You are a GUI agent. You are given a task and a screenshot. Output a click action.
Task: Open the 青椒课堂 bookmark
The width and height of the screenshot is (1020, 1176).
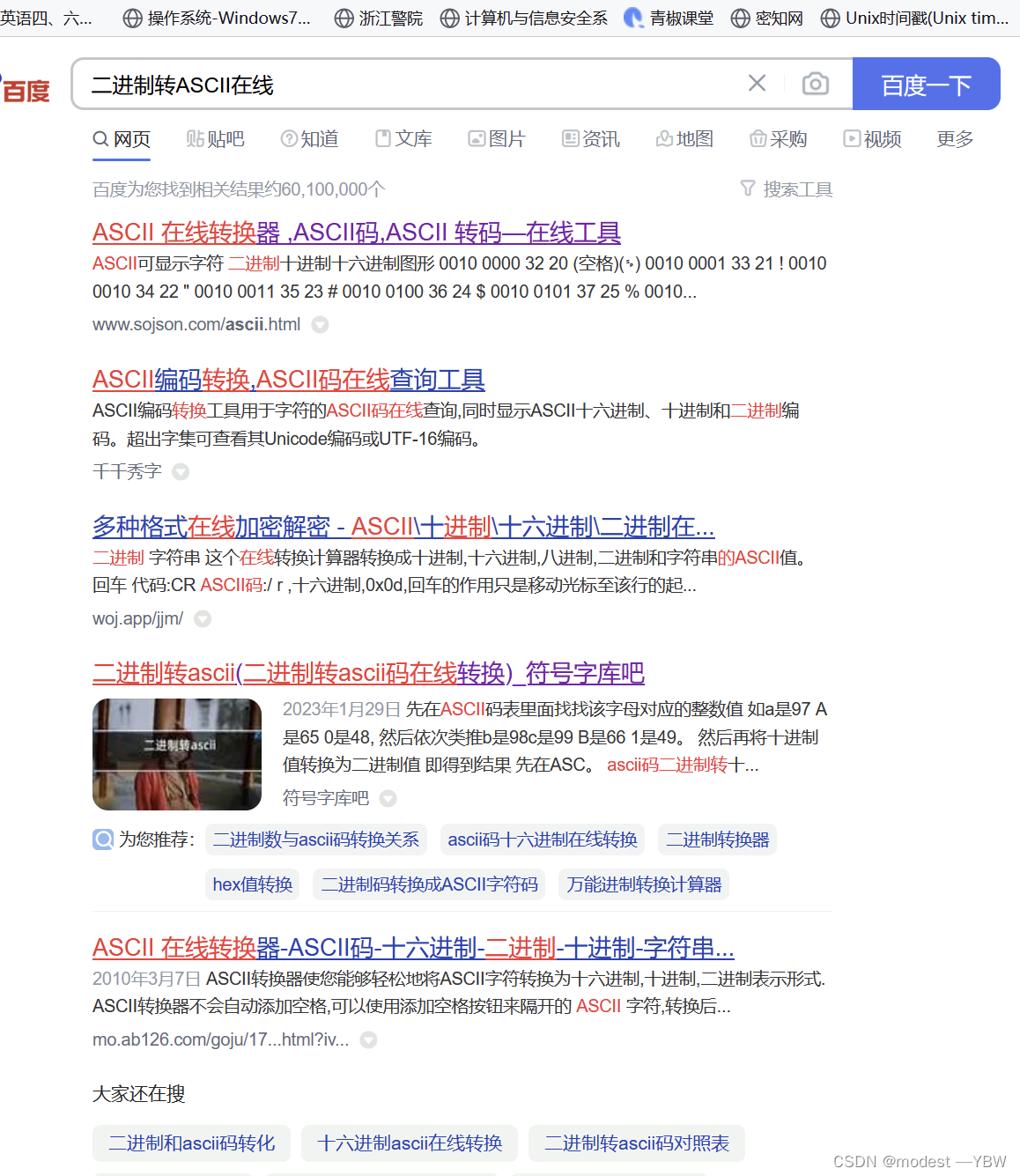tap(669, 18)
